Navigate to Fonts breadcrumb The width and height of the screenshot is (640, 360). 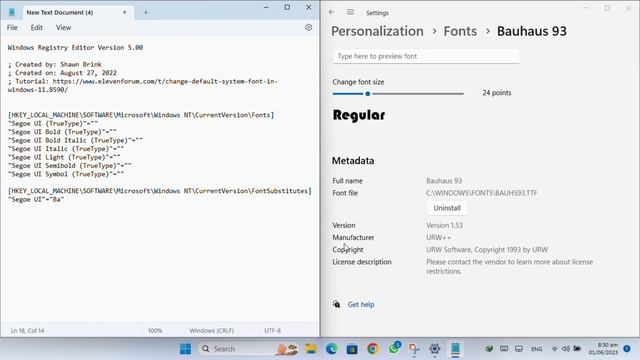pyautogui.click(x=460, y=31)
